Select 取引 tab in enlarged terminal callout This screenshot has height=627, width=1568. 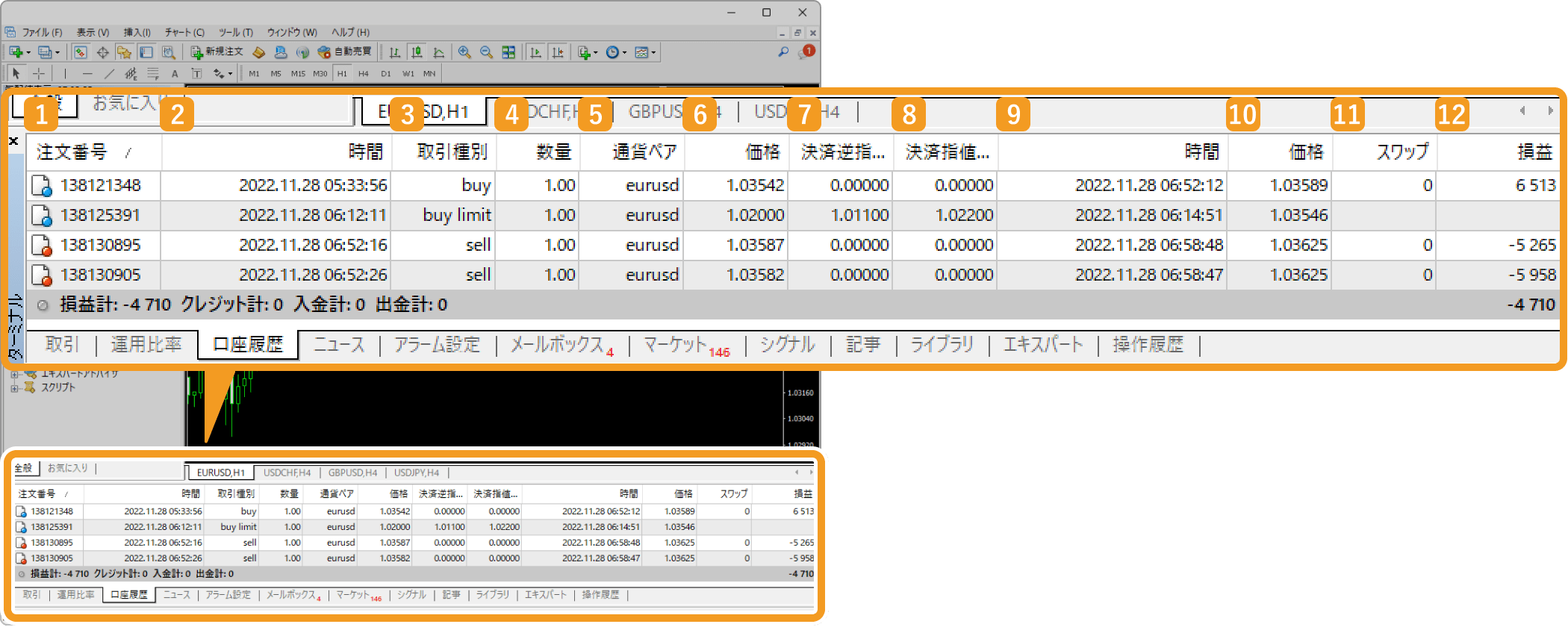click(61, 344)
